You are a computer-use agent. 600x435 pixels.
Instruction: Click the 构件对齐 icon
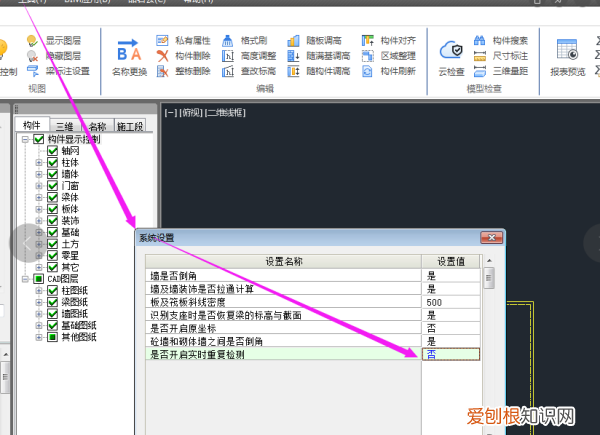click(x=367, y=41)
